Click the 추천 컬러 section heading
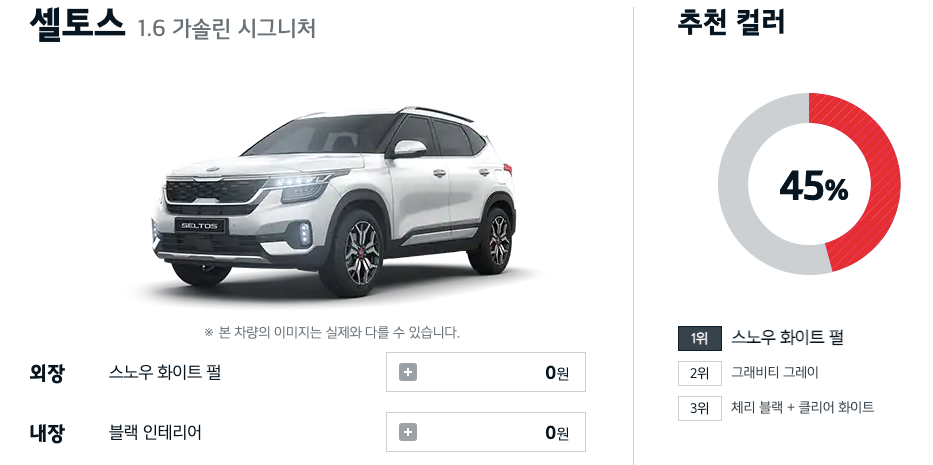The width and height of the screenshot is (933, 465). tap(731, 23)
